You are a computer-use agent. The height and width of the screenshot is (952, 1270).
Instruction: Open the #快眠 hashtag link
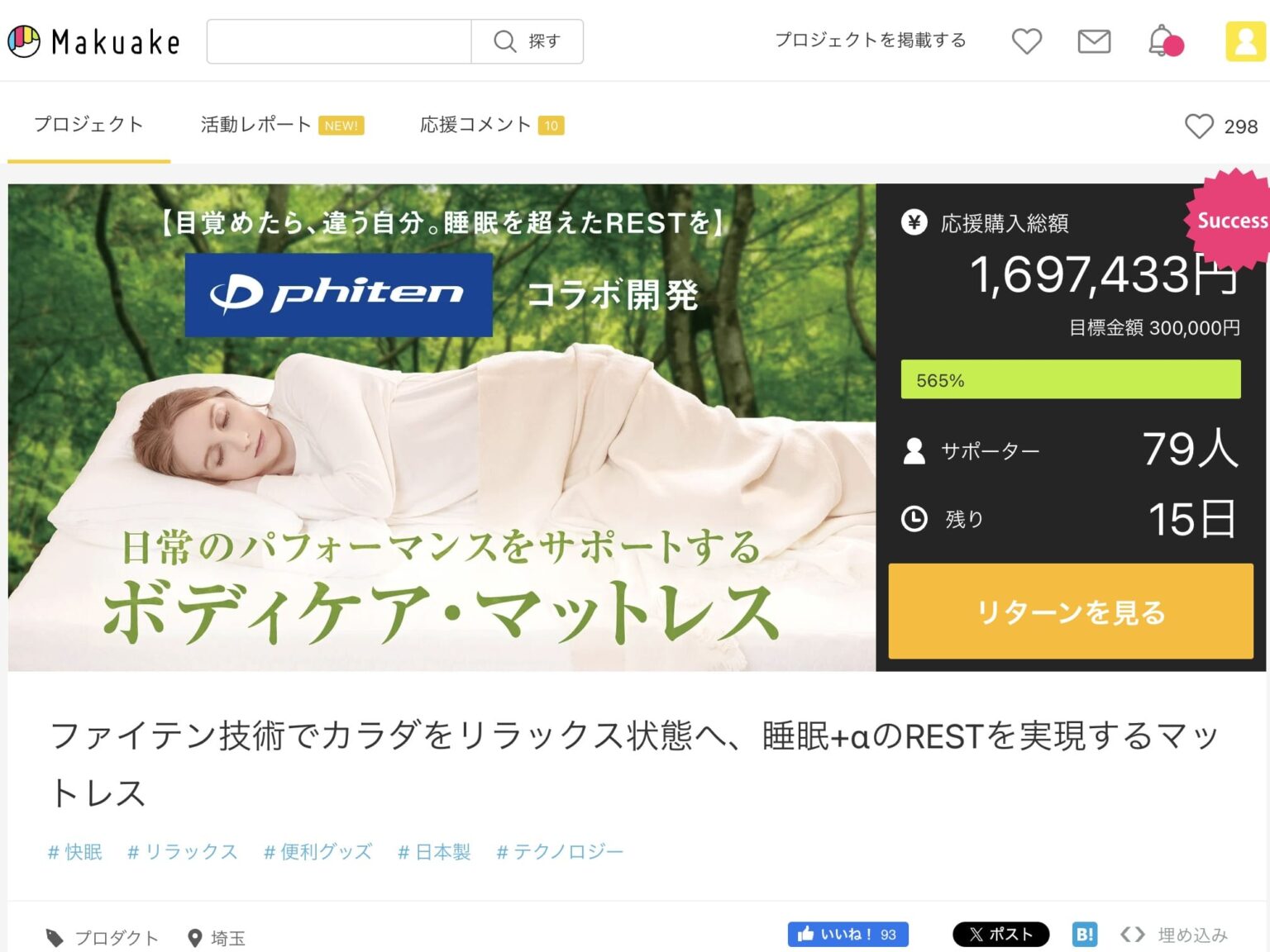(x=75, y=852)
